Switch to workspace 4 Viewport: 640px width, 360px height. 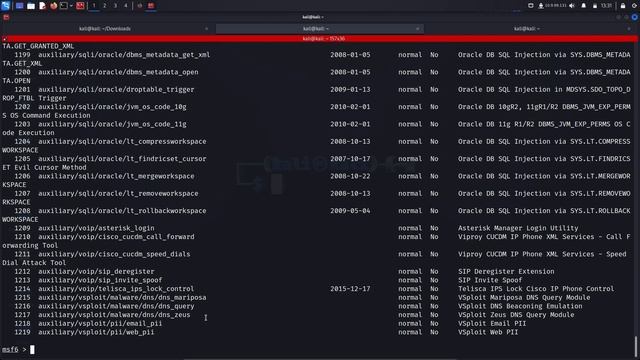click(x=126, y=6)
